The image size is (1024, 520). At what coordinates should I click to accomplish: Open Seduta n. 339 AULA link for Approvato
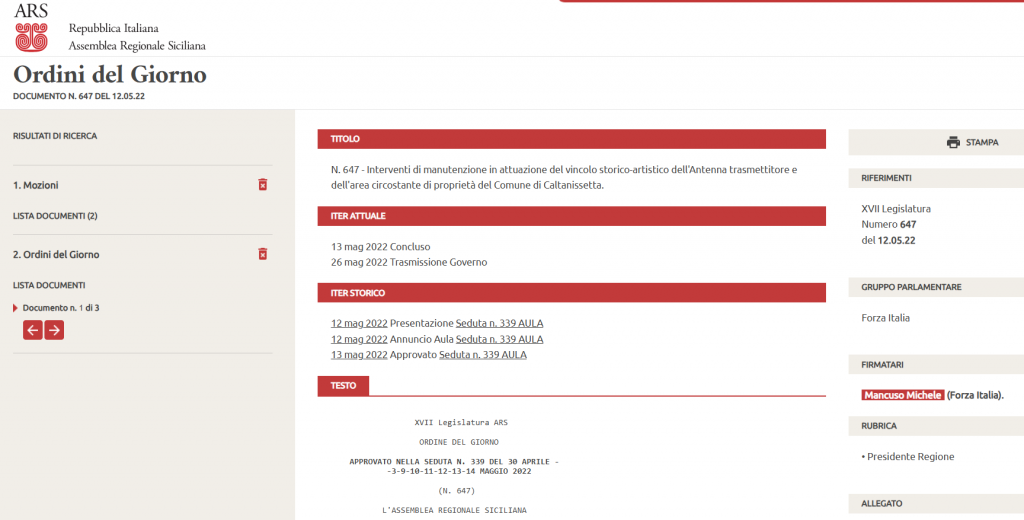click(482, 355)
